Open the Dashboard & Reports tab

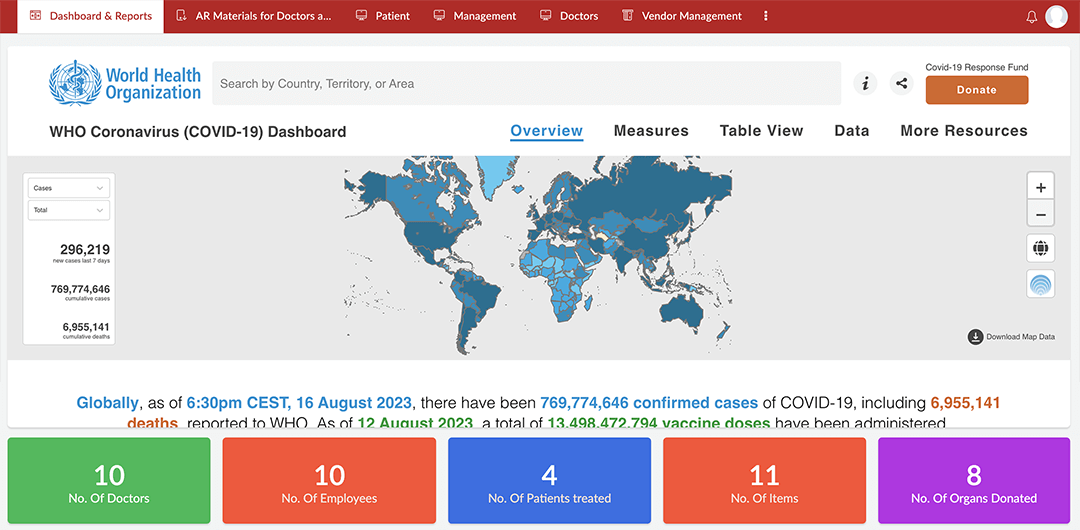pyautogui.click(x=90, y=16)
